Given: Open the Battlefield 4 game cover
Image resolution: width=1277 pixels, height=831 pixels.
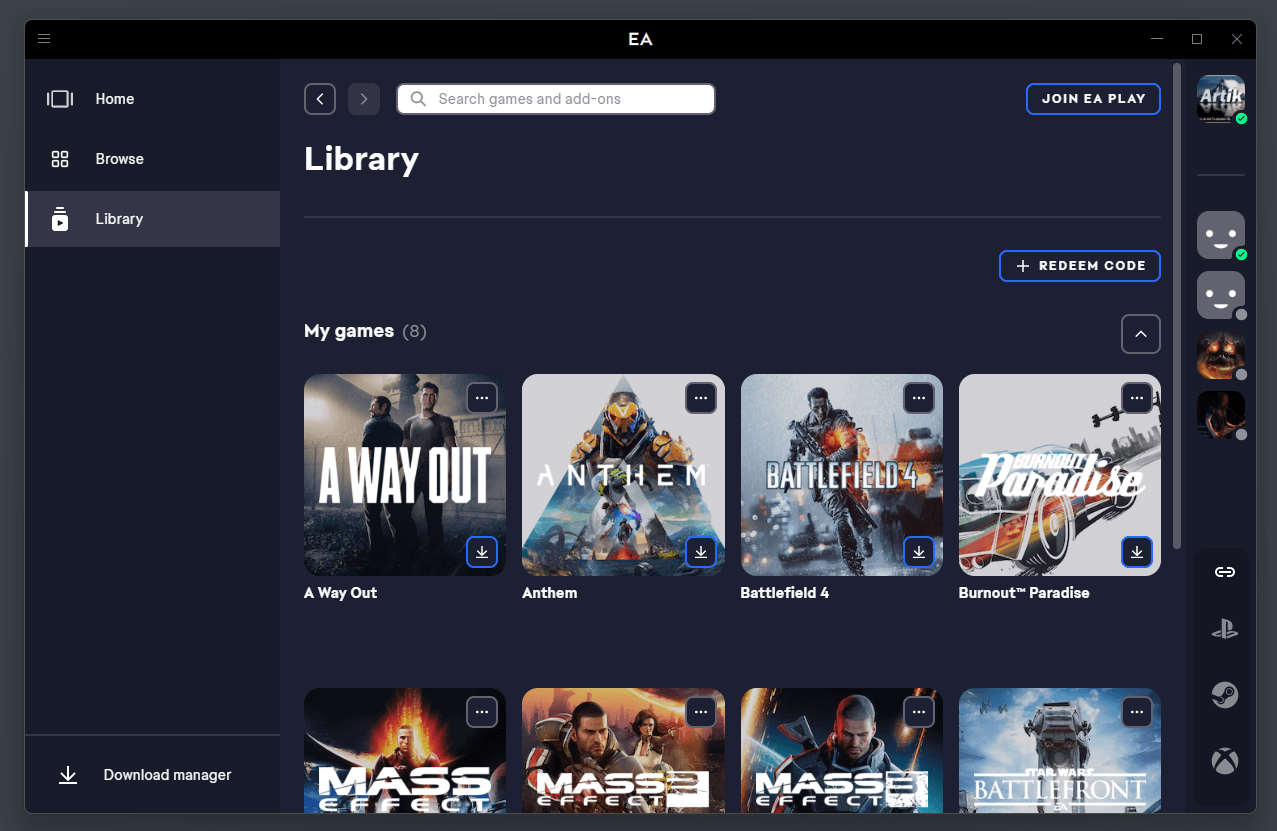Looking at the screenshot, I should click(x=842, y=475).
